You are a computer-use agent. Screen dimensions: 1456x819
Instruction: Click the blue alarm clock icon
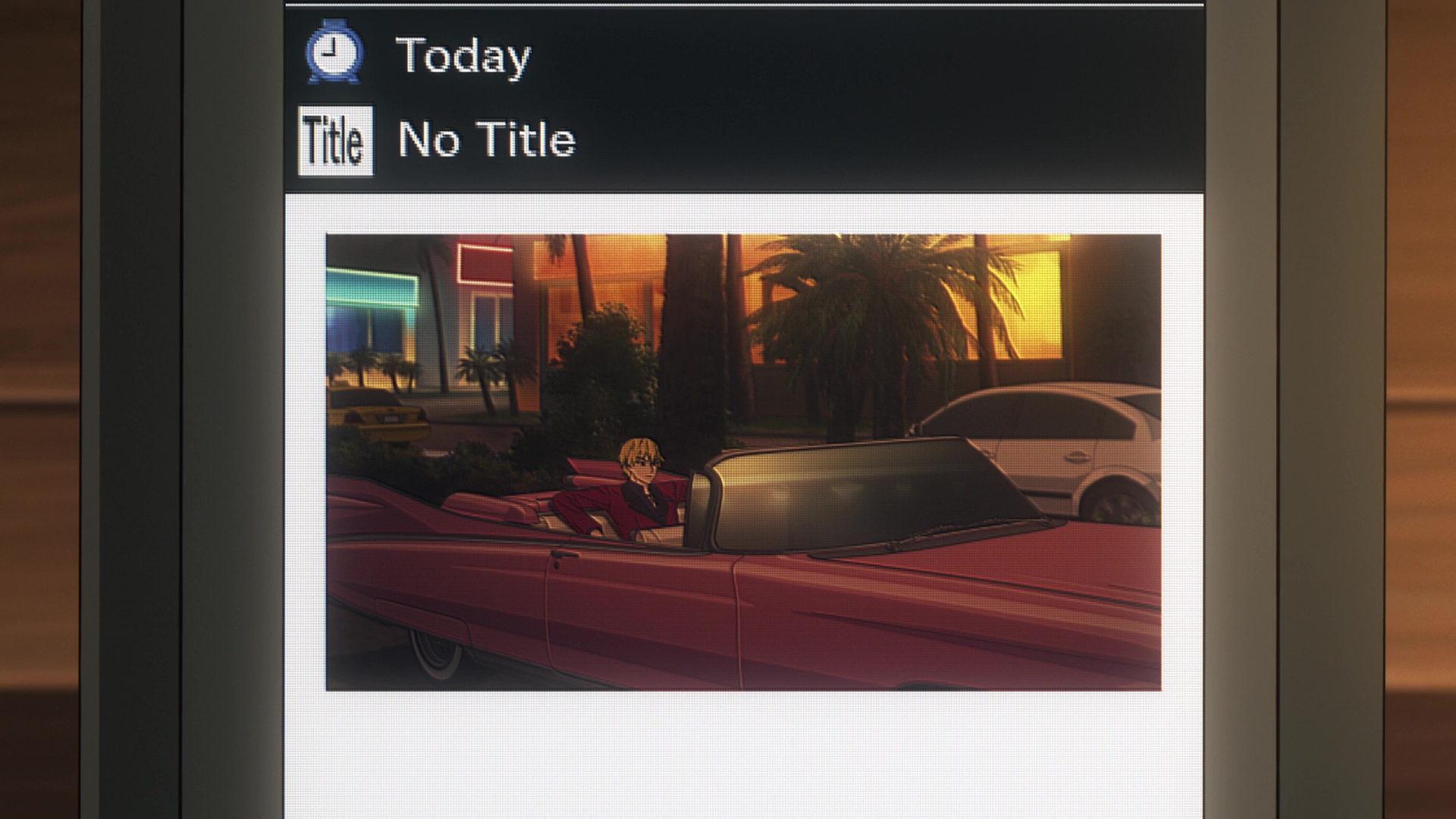click(334, 52)
